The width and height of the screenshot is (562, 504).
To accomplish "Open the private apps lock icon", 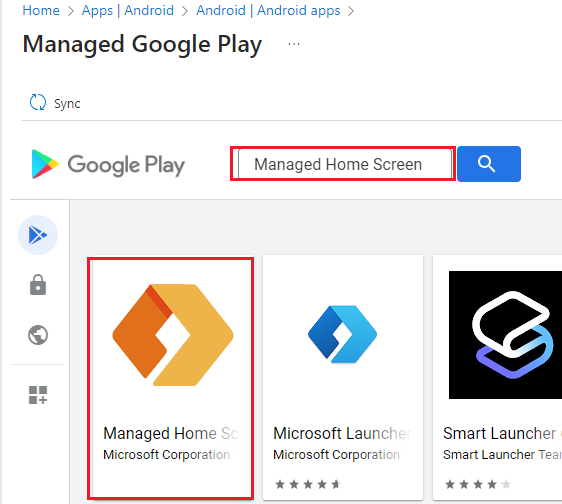I will [x=38, y=285].
